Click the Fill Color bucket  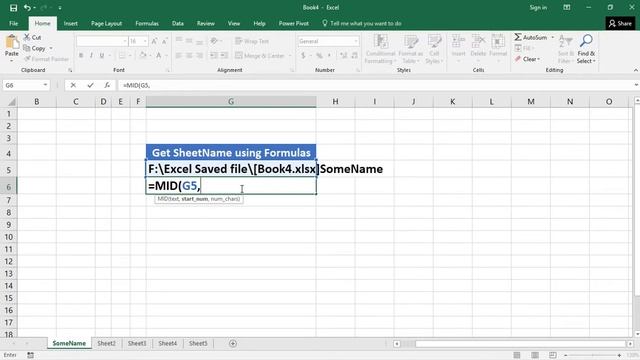(x=142, y=55)
